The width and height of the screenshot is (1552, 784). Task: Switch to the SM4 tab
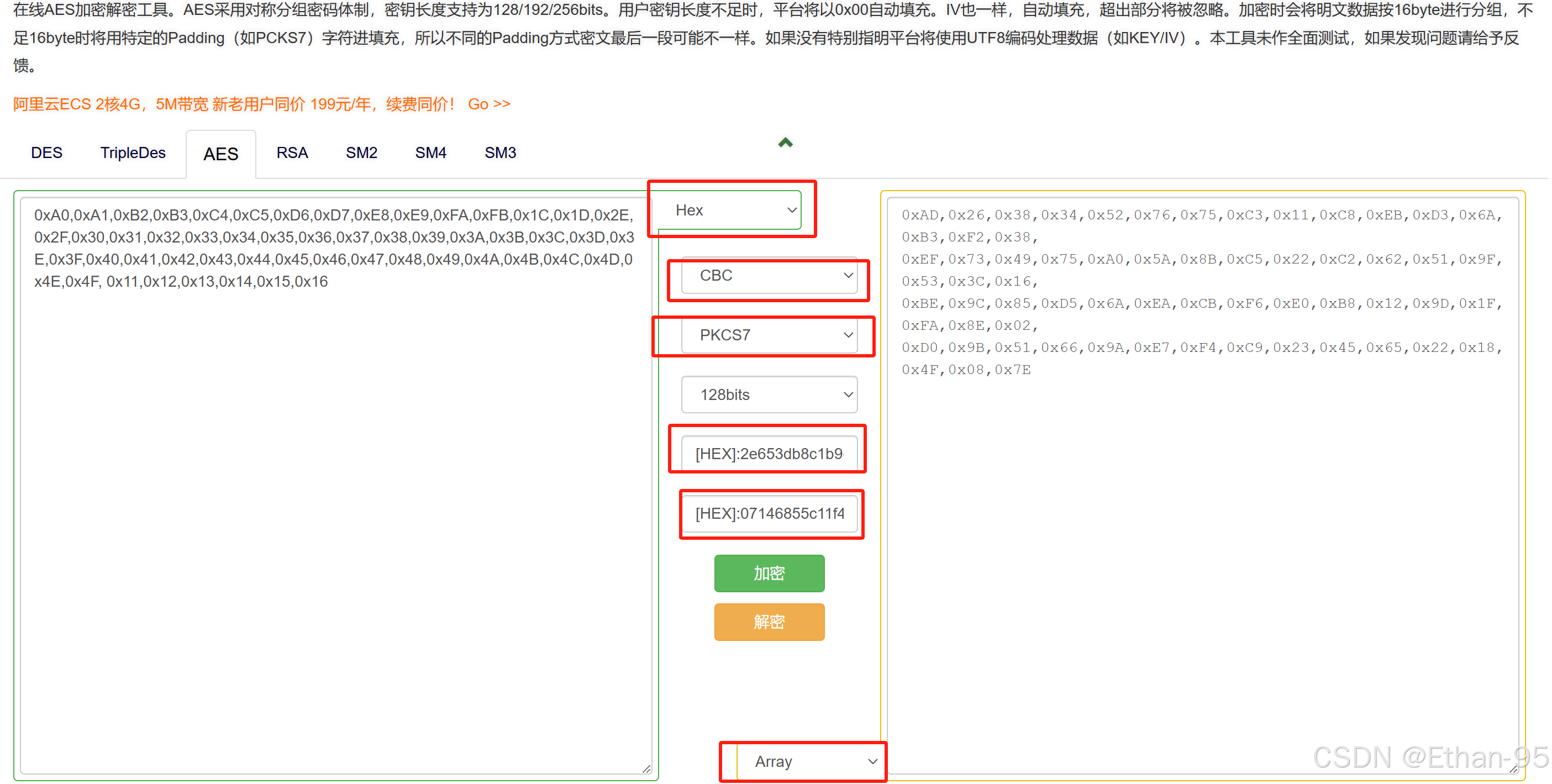(431, 152)
